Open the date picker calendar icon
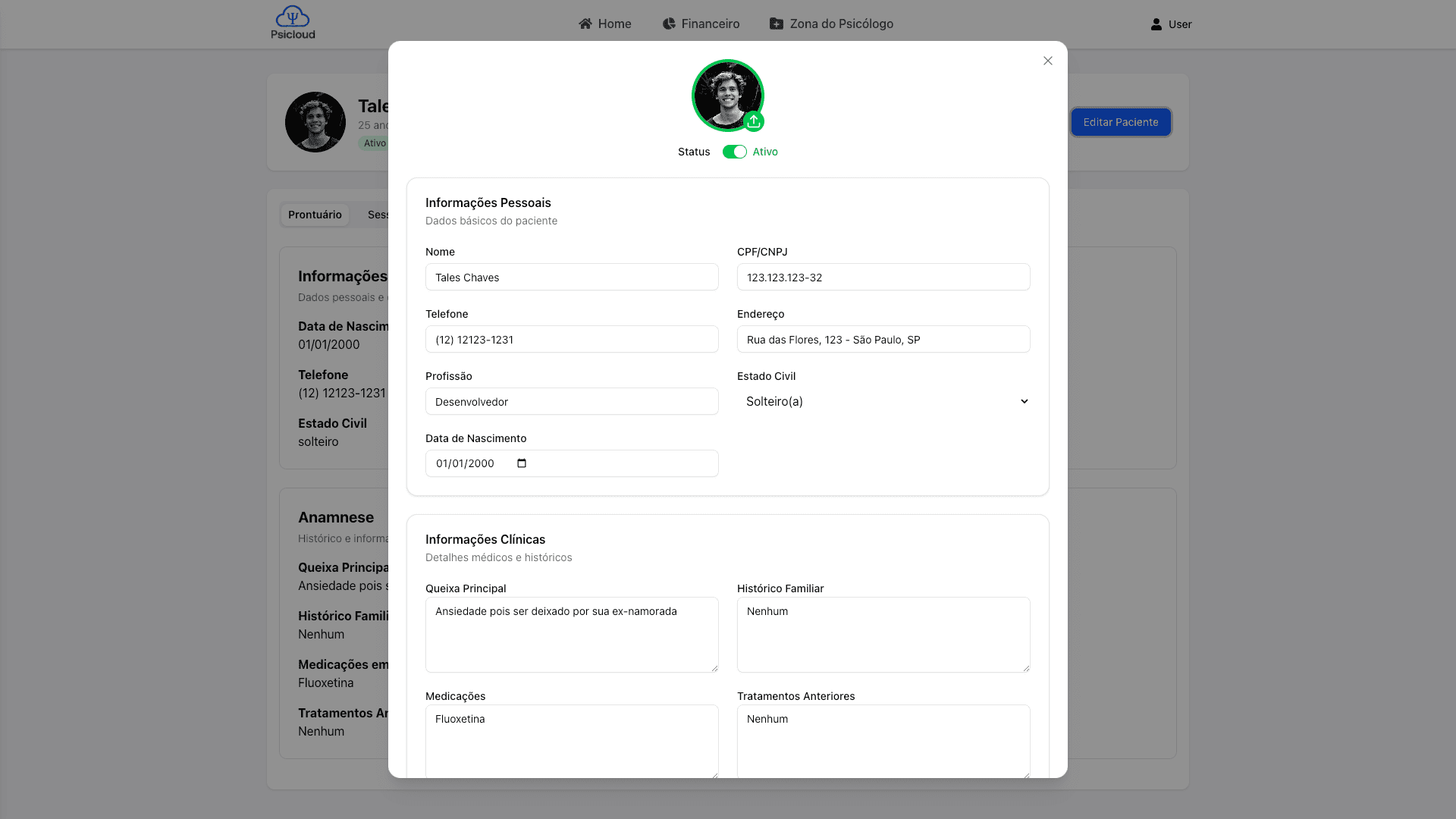This screenshot has height=819, width=1456. coord(522,463)
